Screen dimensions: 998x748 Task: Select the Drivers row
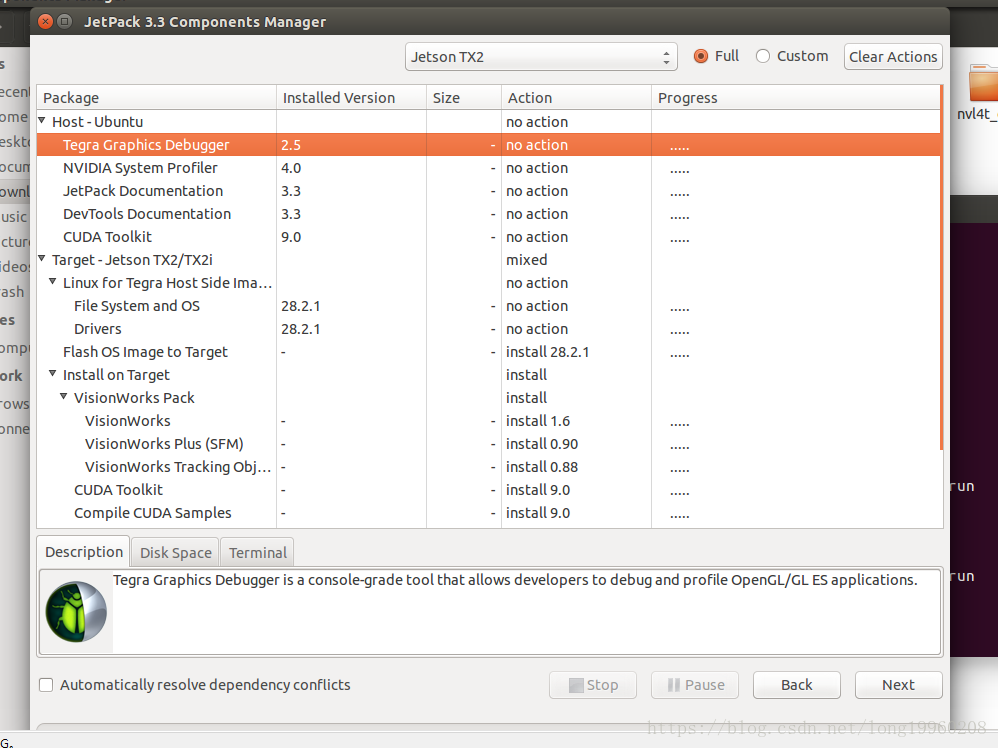[488, 329]
